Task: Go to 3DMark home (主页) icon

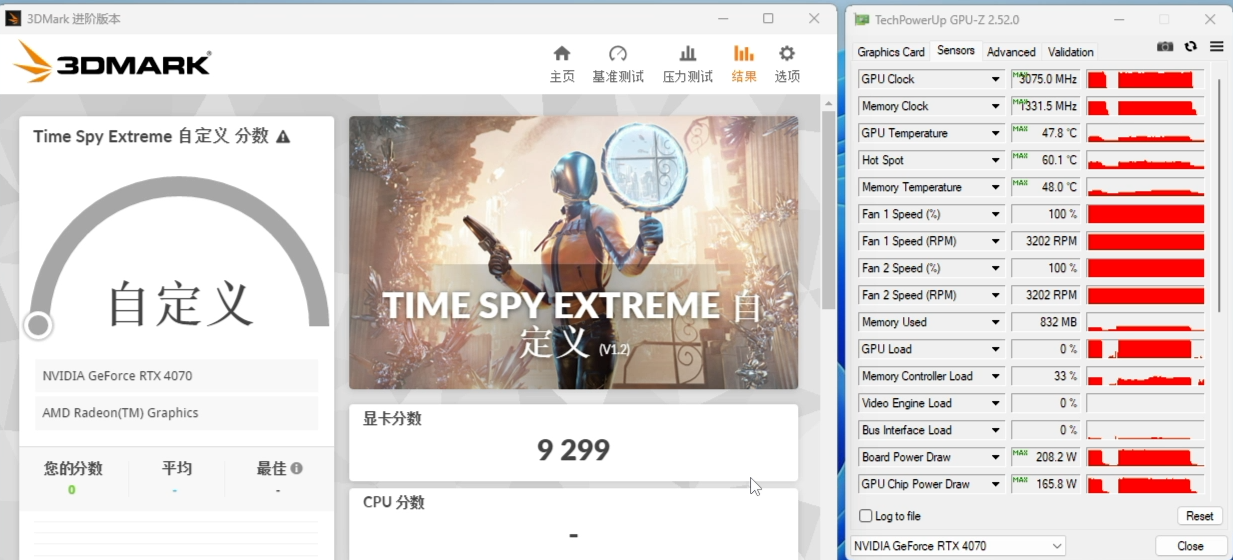Action: 562,54
